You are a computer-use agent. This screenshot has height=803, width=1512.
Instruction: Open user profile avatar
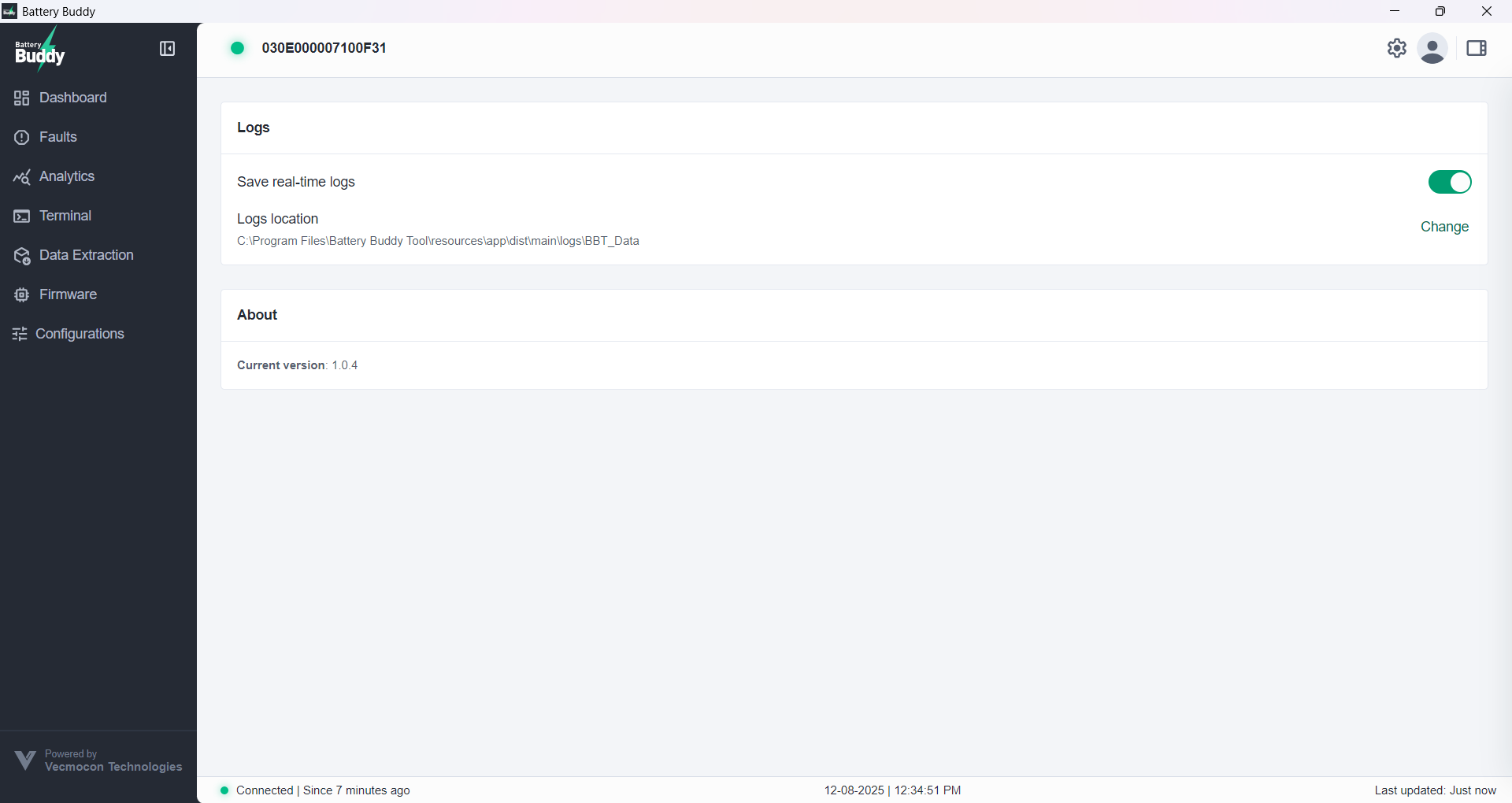coord(1432,49)
